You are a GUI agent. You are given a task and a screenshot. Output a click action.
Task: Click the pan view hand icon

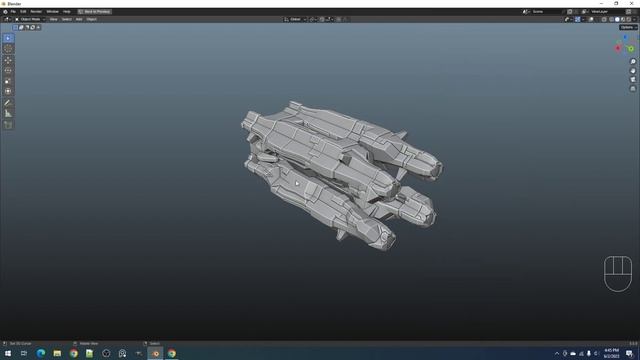click(633, 71)
